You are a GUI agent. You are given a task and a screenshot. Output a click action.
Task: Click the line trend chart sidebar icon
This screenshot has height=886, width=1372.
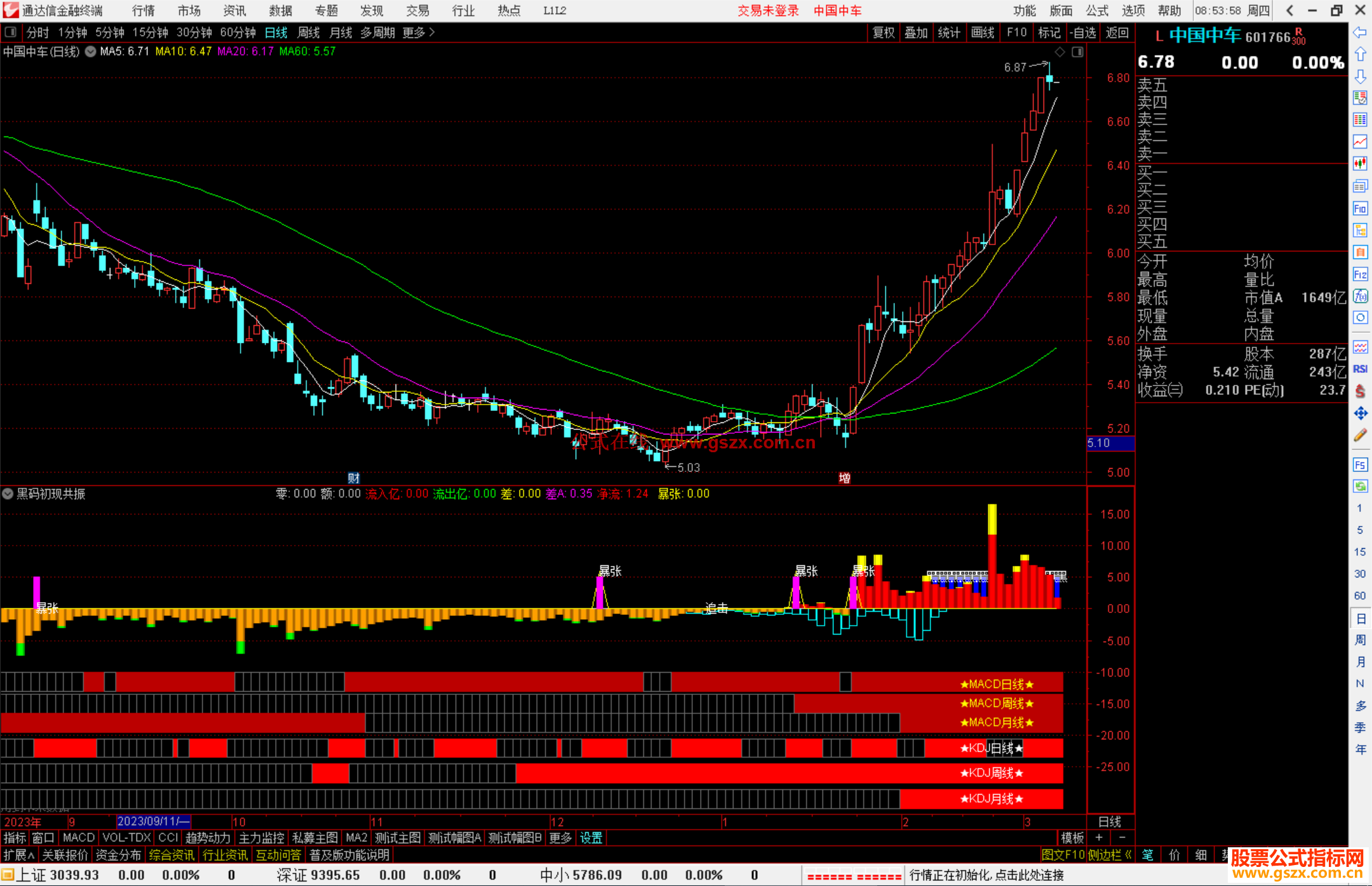[x=1360, y=141]
